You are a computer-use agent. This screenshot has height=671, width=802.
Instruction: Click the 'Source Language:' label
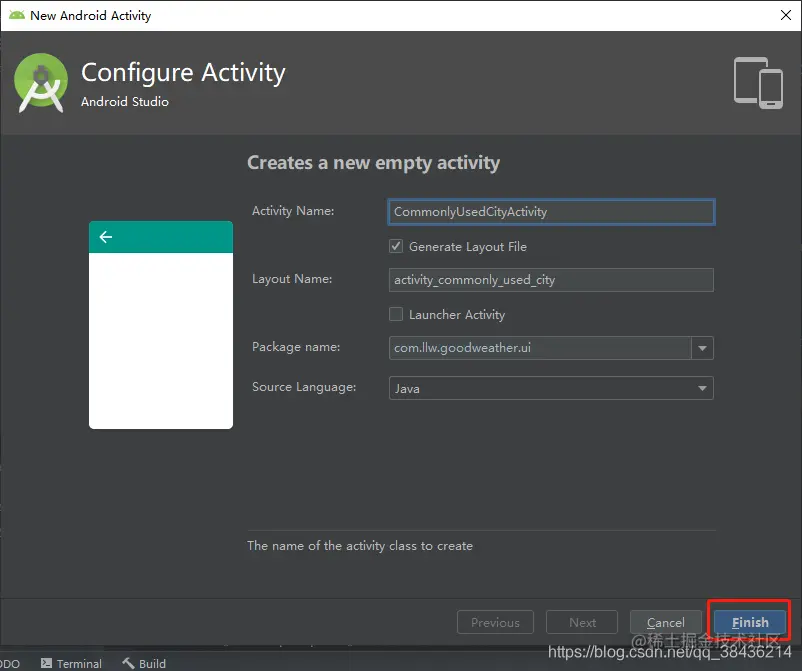tap(304, 387)
